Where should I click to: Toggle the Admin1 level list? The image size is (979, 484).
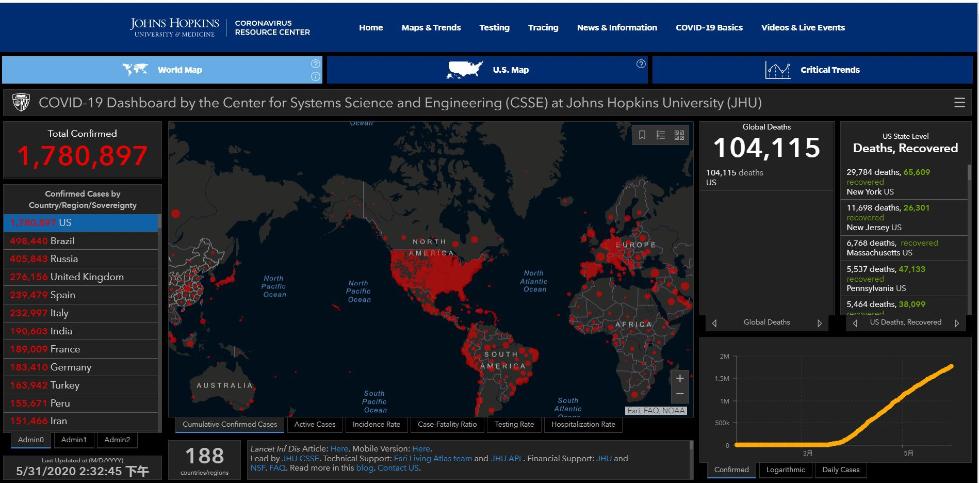click(74, 440)
